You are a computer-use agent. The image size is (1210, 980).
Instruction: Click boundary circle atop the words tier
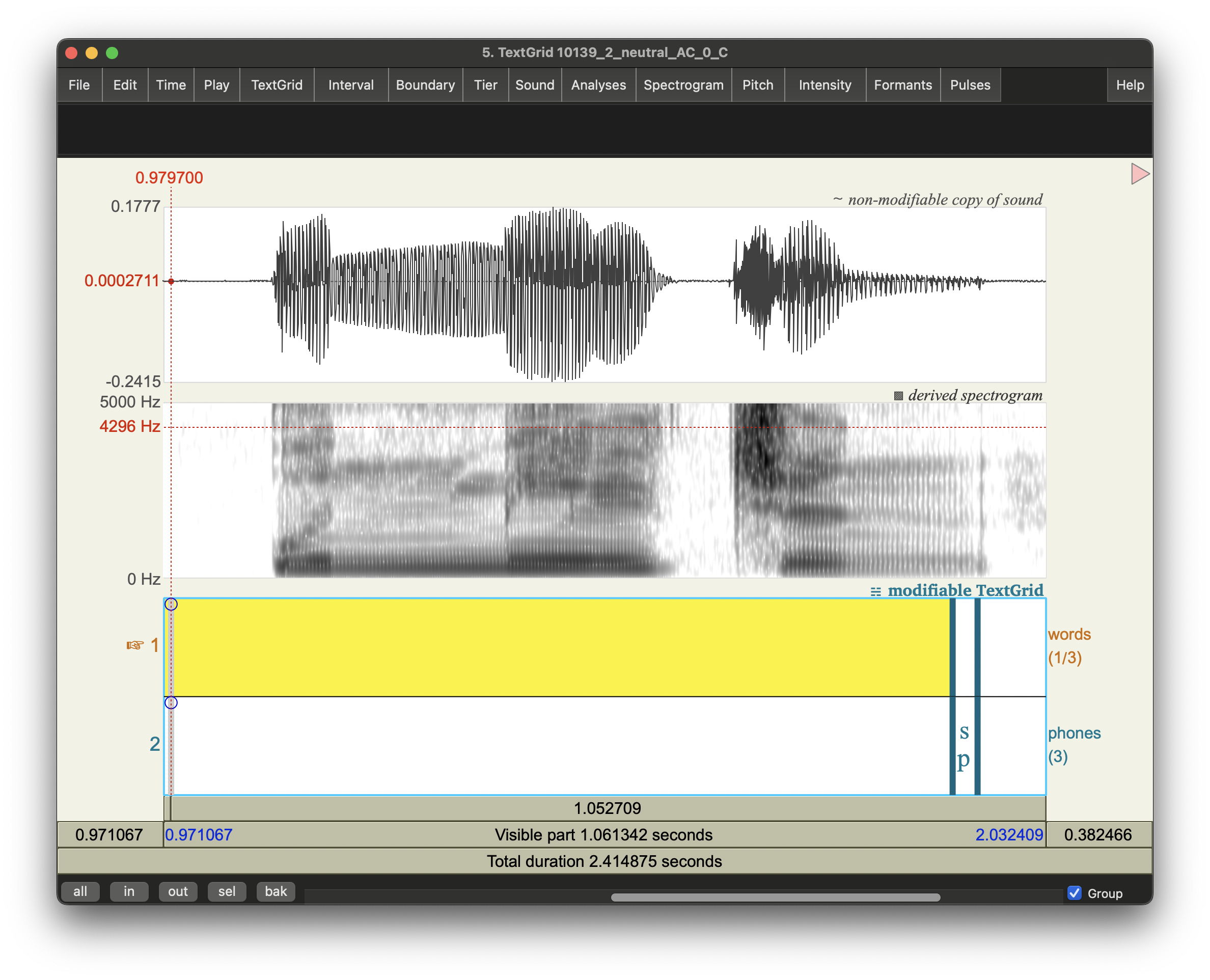[x=171, y=604]
